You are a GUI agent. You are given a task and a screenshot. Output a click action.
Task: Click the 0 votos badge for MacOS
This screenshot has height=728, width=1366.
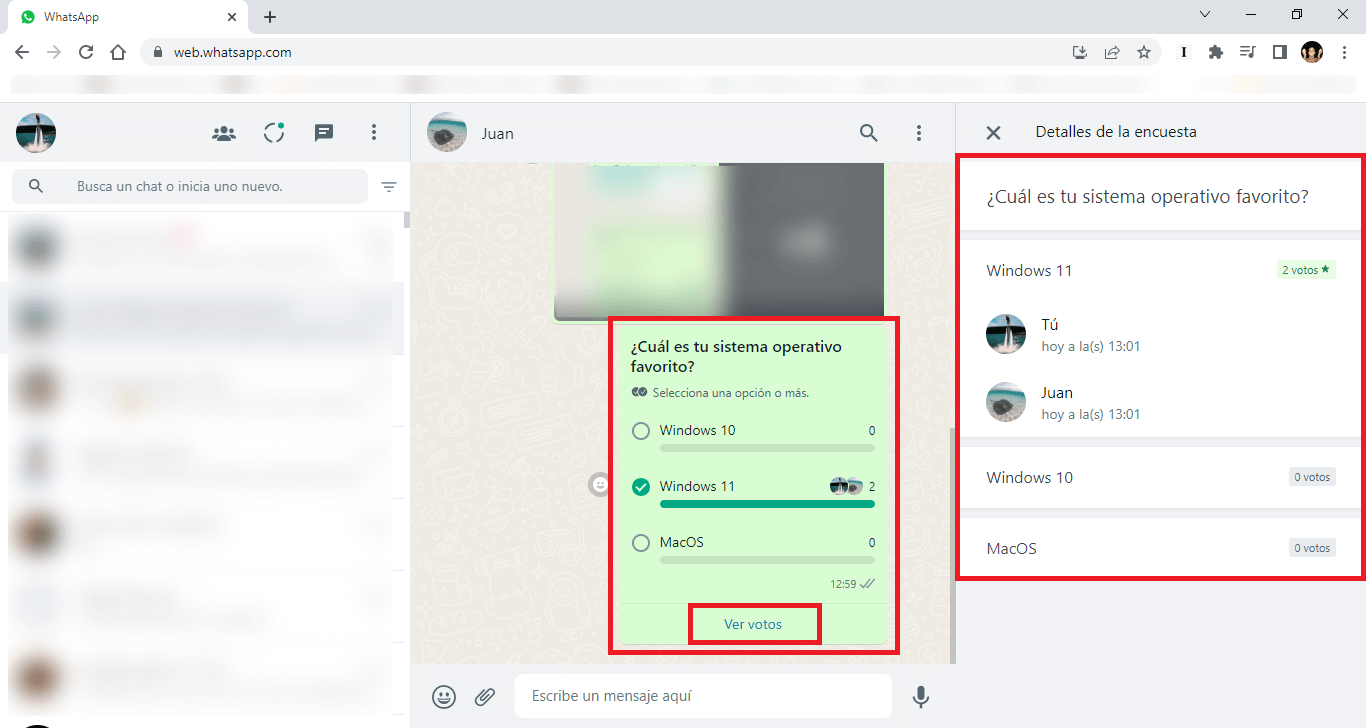[x=1312, y=548]
